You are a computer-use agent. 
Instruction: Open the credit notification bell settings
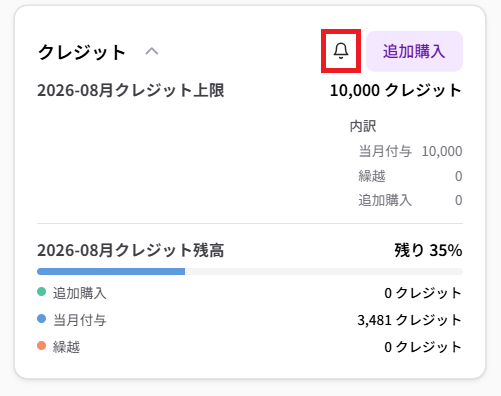[341, 51]
